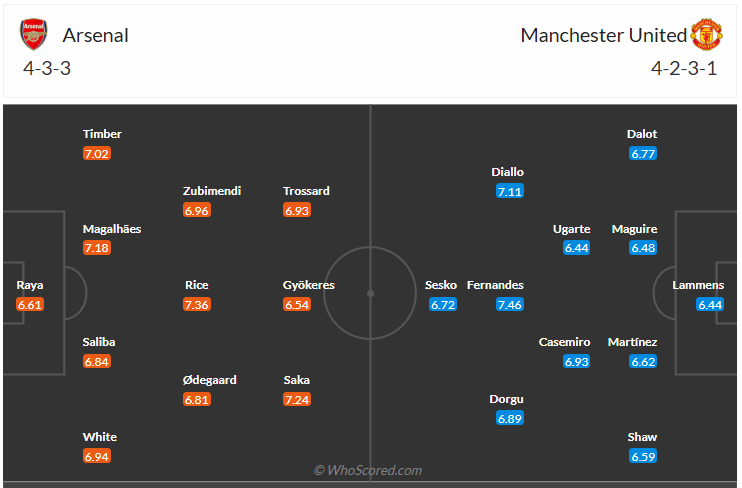Open Ødegaard's player name link
This screenshot has width=742, height=488.
[210, 380]
